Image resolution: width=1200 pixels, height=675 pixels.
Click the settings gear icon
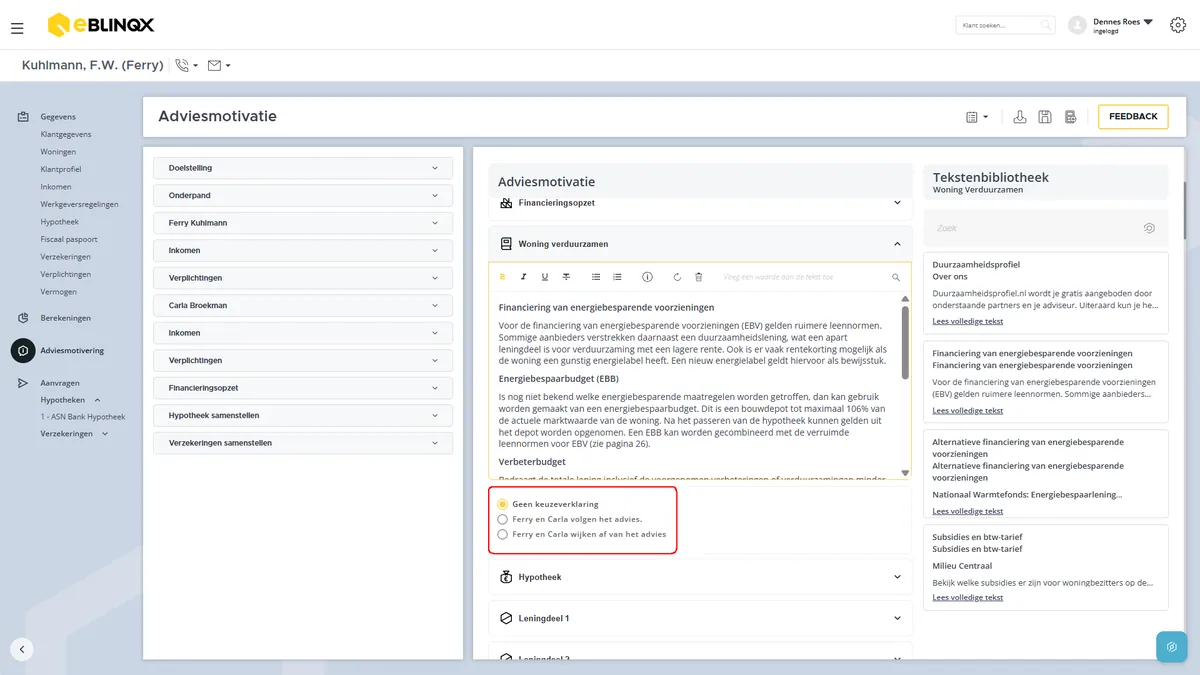(x=1178, y=25)
